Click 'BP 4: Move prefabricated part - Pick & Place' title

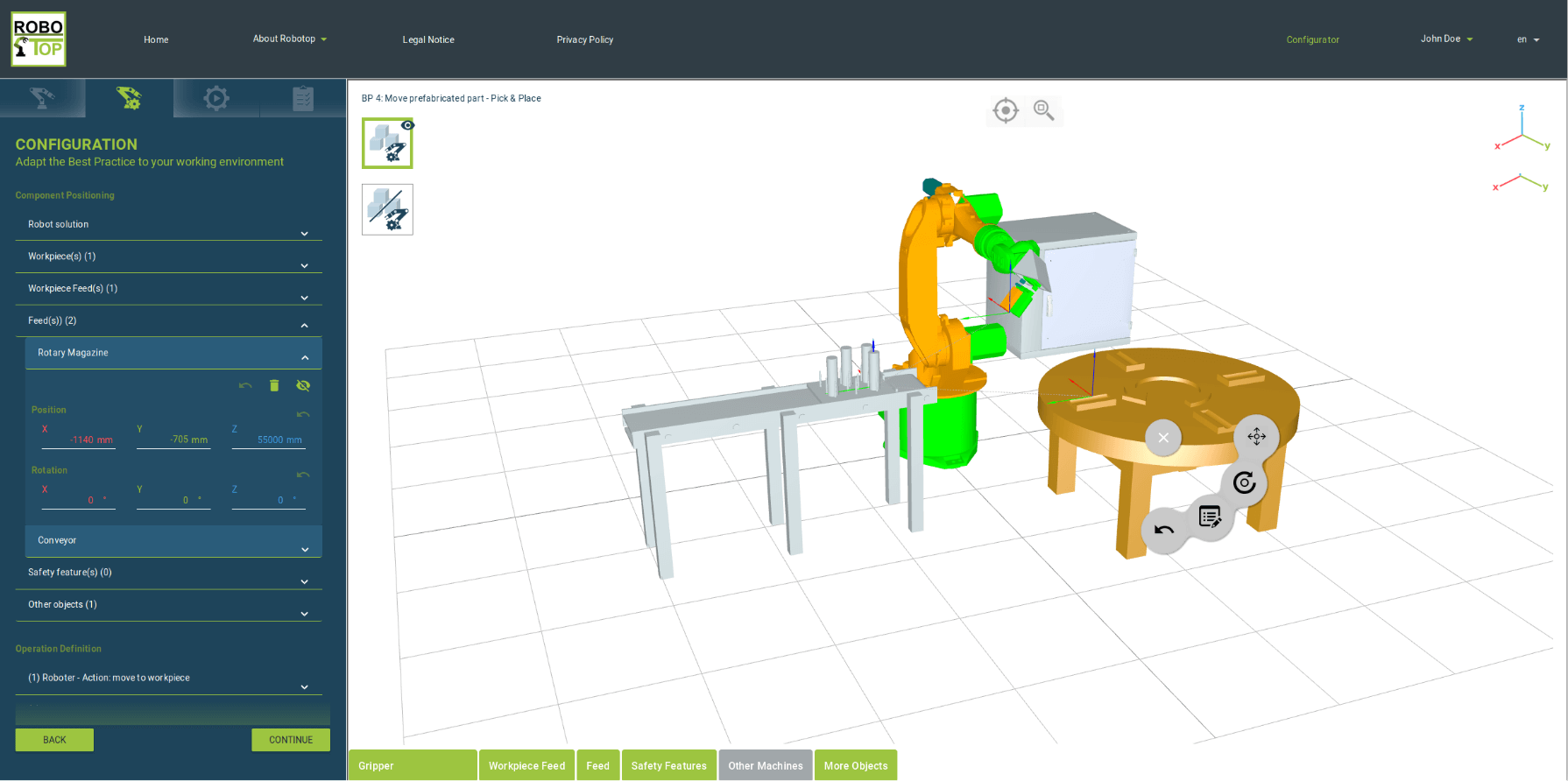tap(451, 98)
